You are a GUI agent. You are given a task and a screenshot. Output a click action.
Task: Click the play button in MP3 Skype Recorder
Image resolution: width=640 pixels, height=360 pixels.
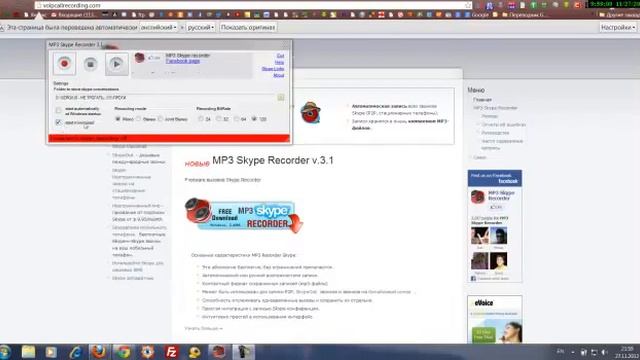point(116,64)
